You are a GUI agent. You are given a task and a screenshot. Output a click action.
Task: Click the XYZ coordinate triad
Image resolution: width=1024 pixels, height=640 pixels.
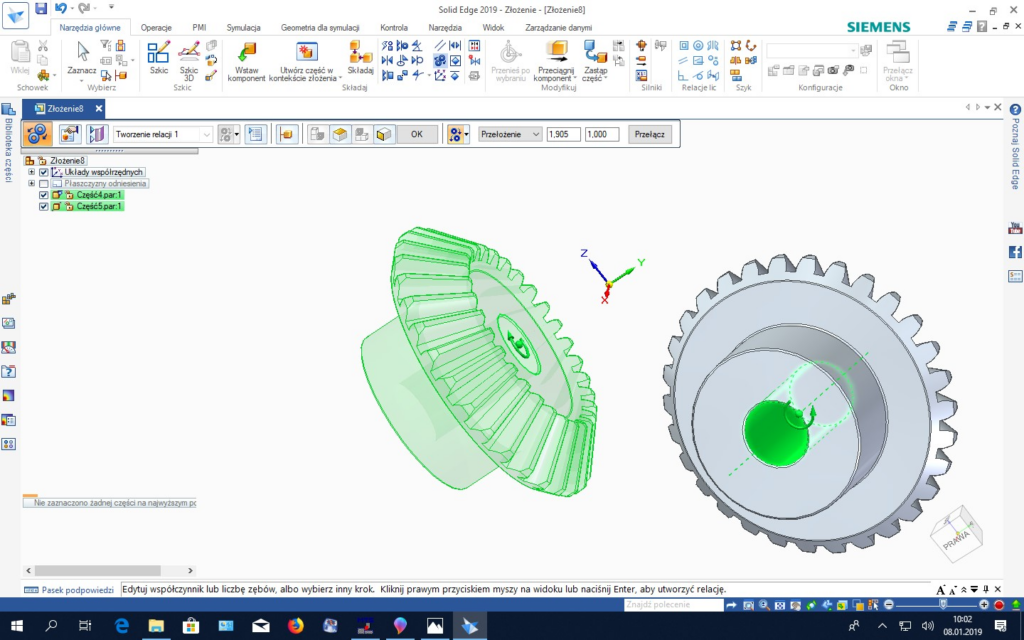609,277
